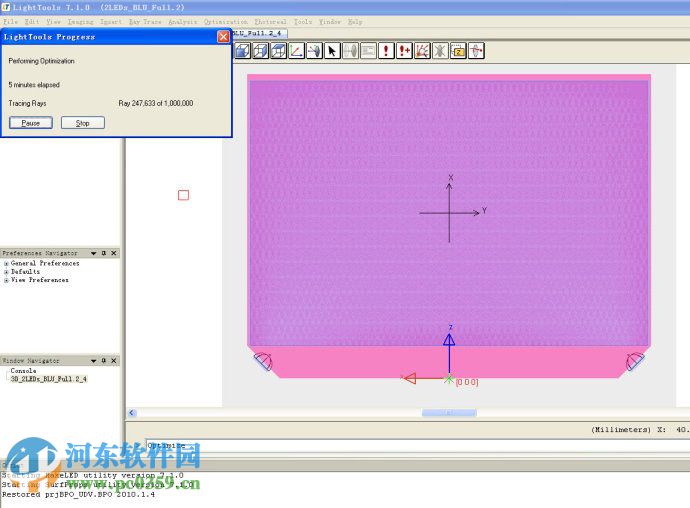
Task: Close the Window Navigator panel
Action: [x=114, y=361]
